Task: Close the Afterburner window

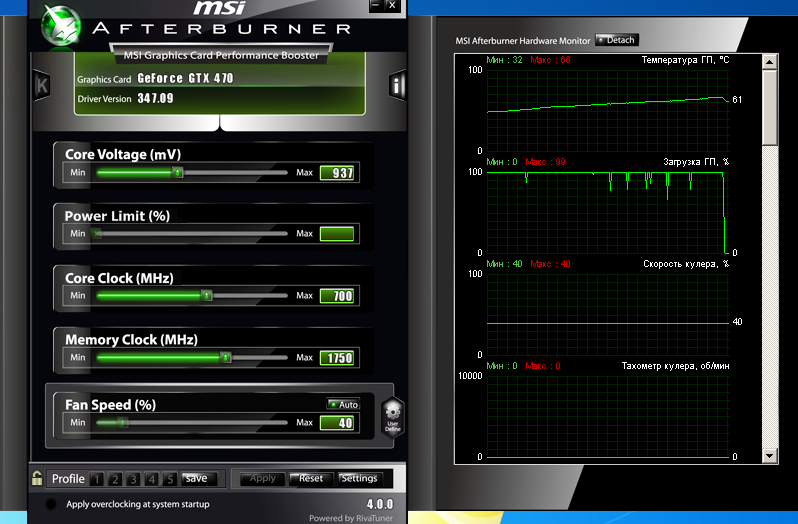Action: coord(391,5)
